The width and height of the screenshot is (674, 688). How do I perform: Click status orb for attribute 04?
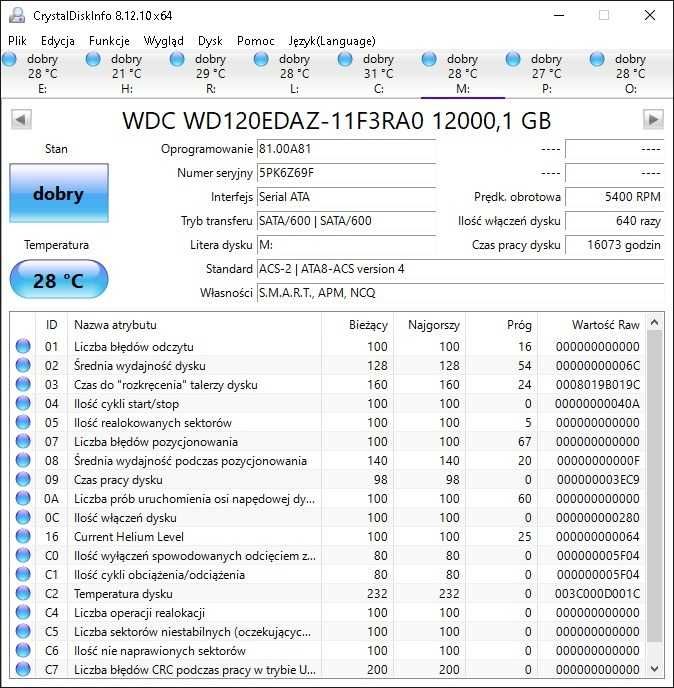pos(23,403)
